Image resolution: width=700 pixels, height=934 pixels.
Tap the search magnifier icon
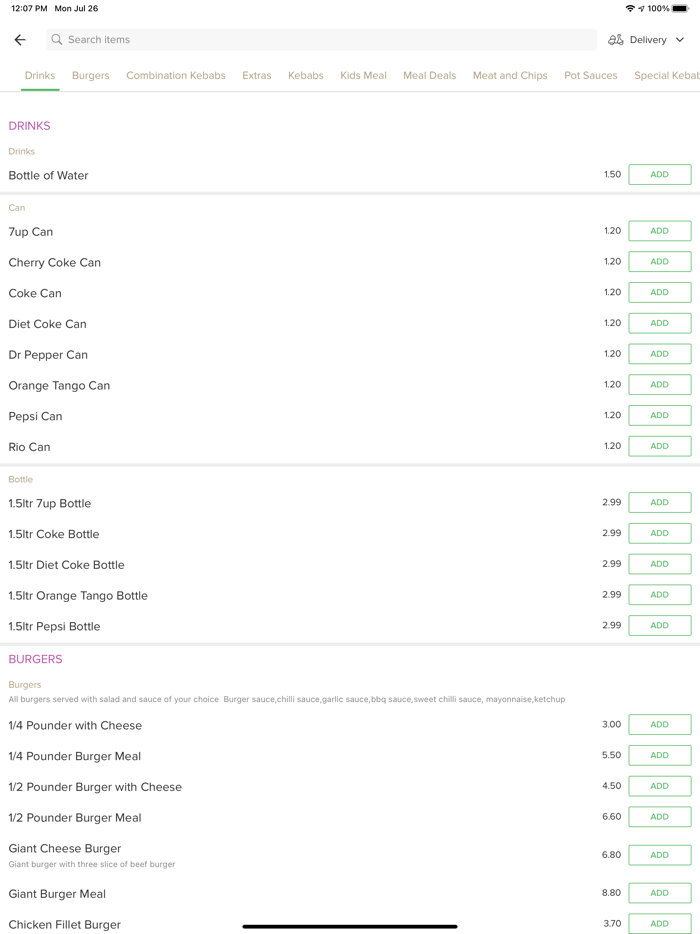coord(57,40)
